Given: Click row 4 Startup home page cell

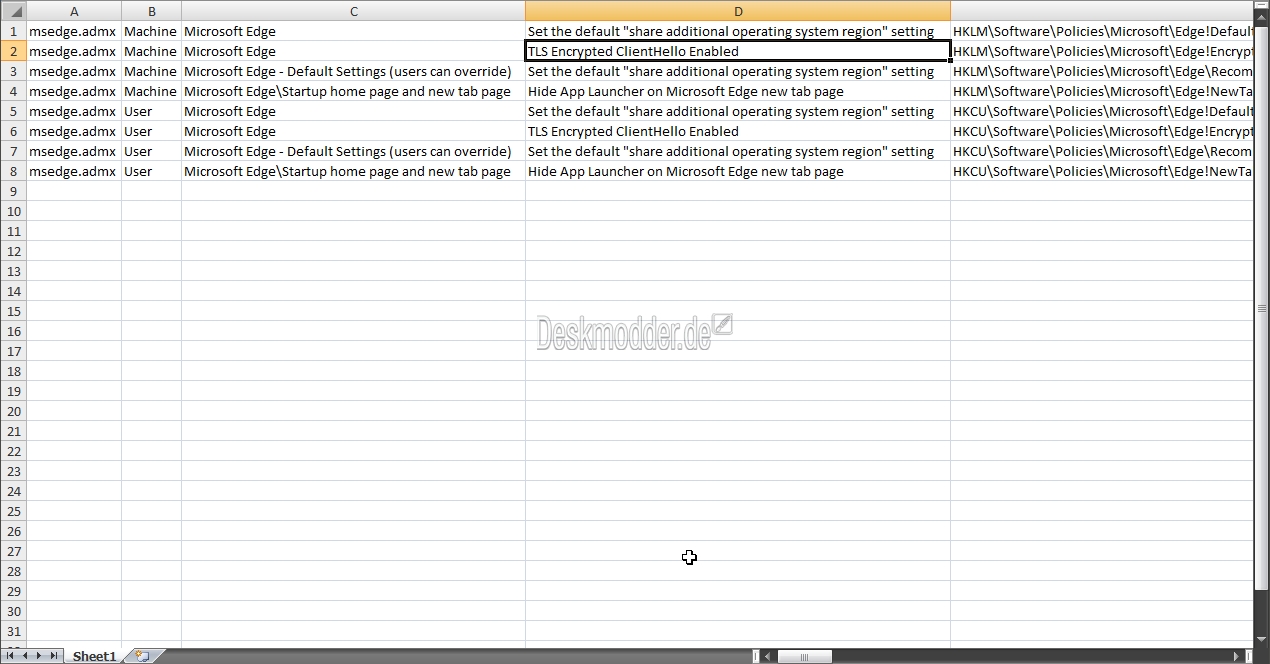Looking at the screenshot, I should [x=353, y=91].
